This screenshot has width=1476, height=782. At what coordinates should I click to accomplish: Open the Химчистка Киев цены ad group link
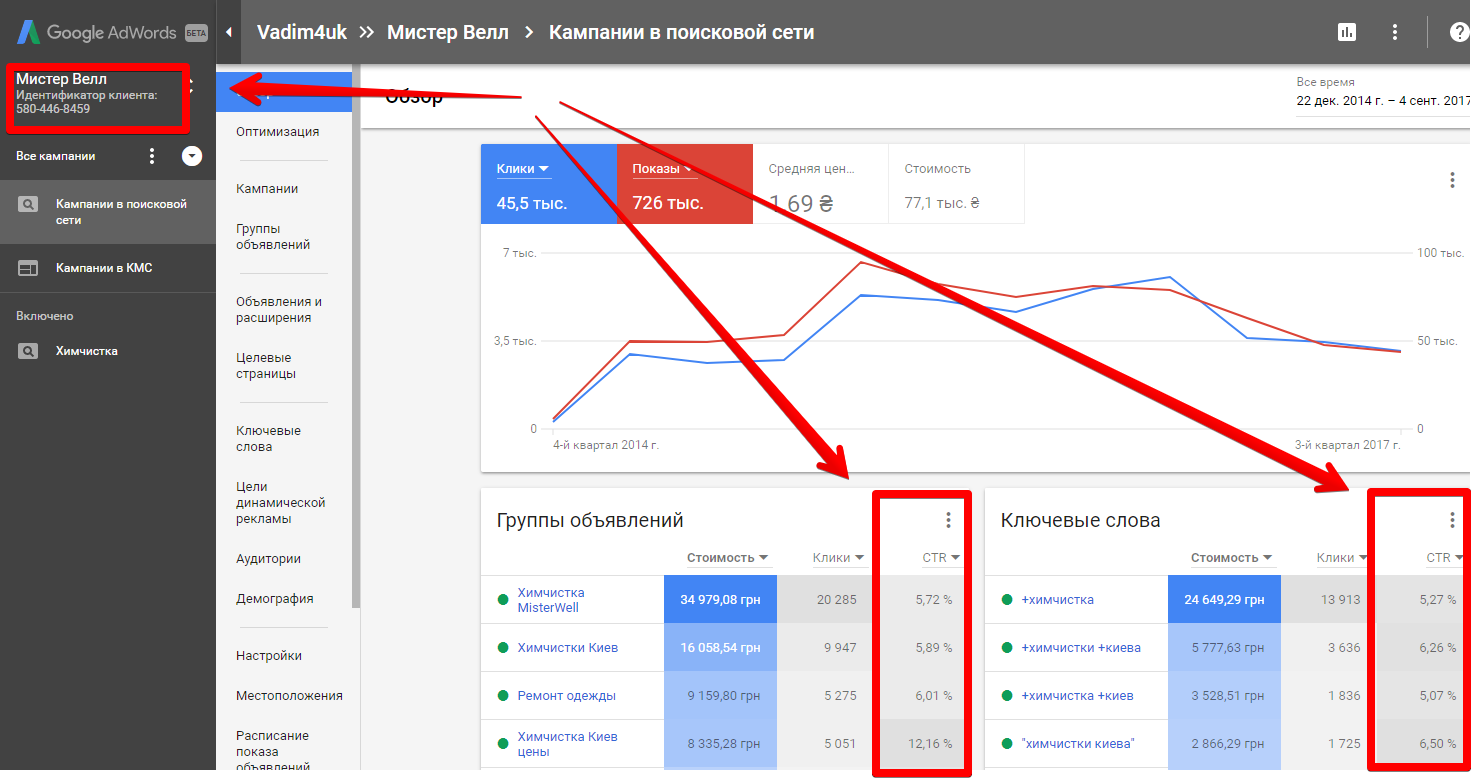(x=567, y=744)
